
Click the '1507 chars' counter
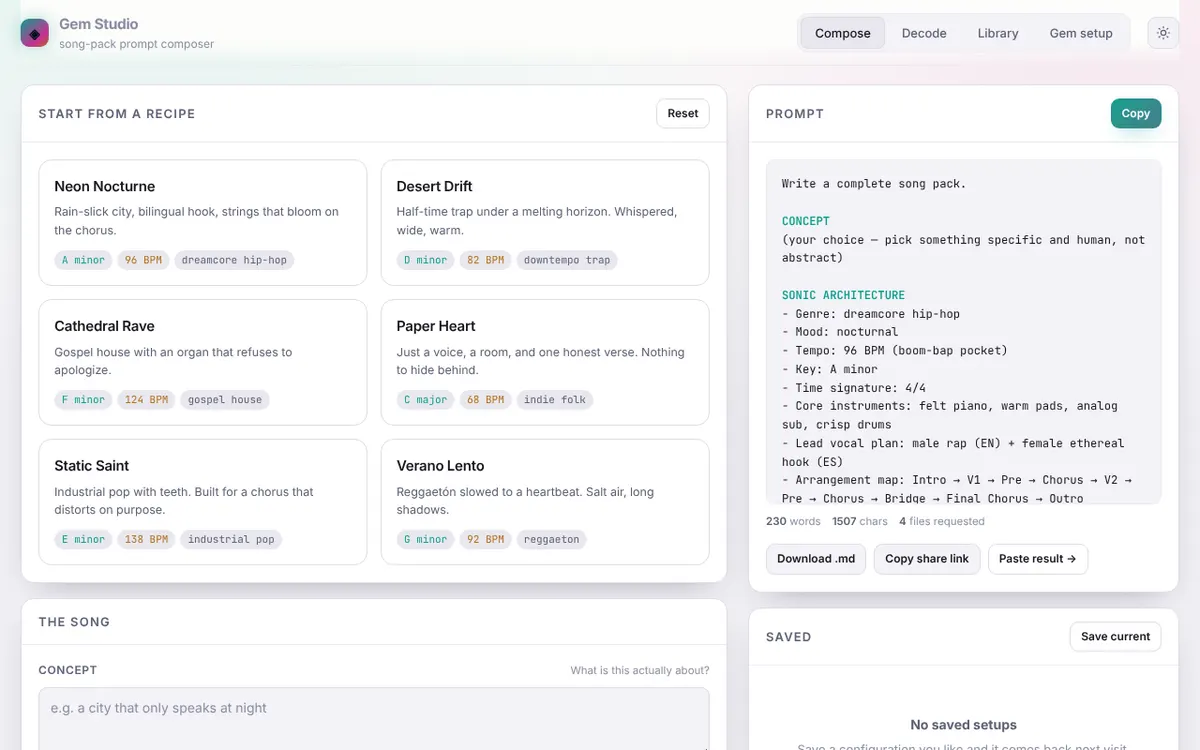click(860, 521)
